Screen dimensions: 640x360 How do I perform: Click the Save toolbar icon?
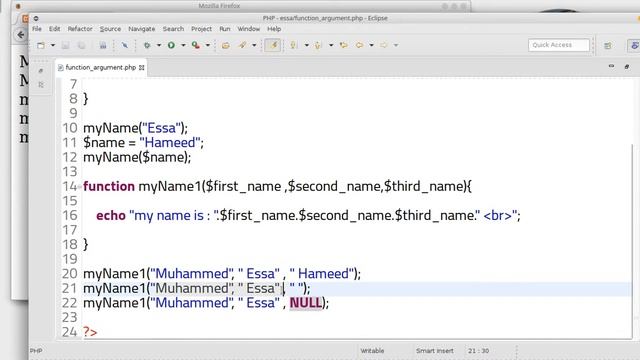pyautogui.click(x=65, y=45)
